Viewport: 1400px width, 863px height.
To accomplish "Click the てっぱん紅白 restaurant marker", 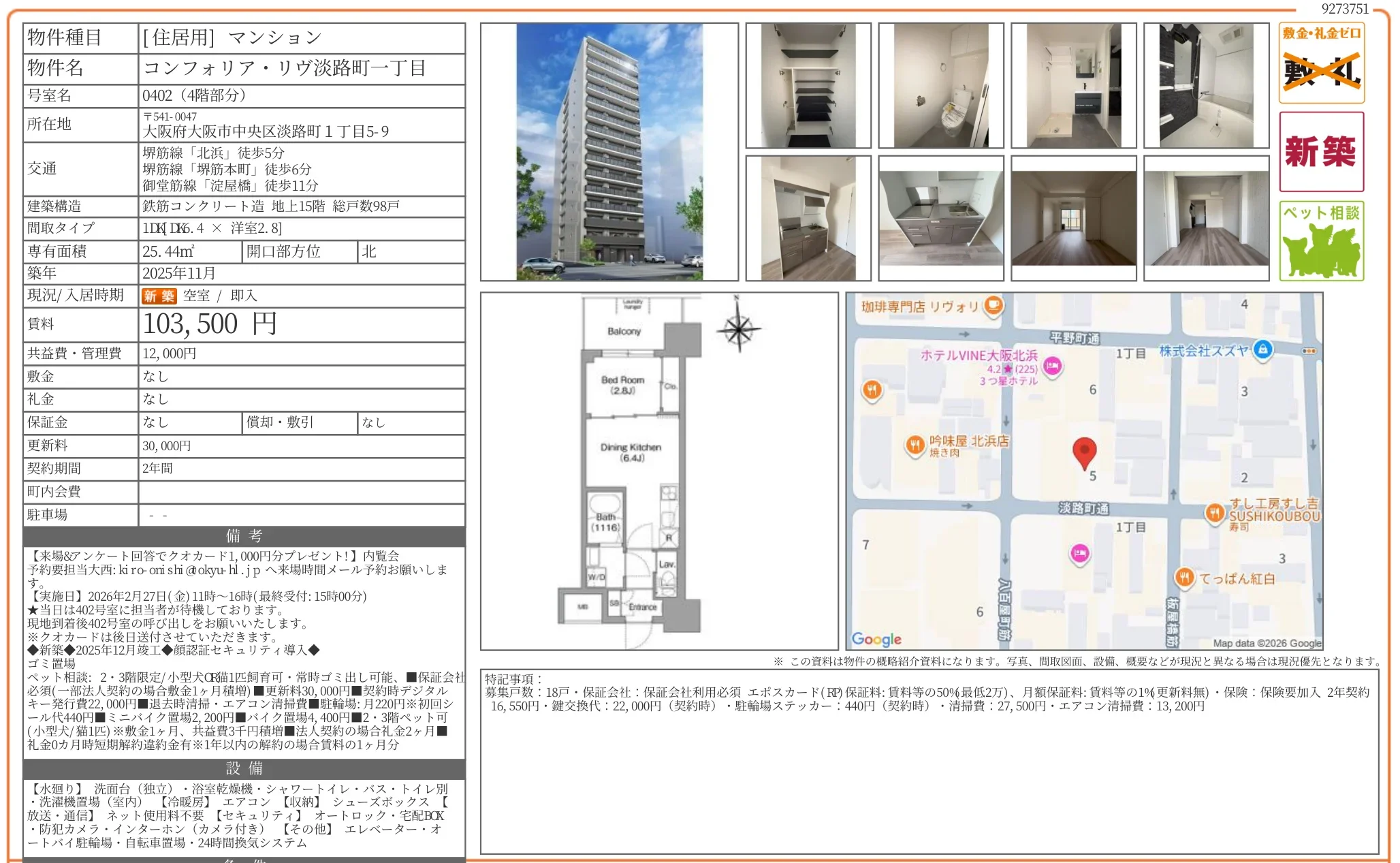I will tap(1184, 578).
